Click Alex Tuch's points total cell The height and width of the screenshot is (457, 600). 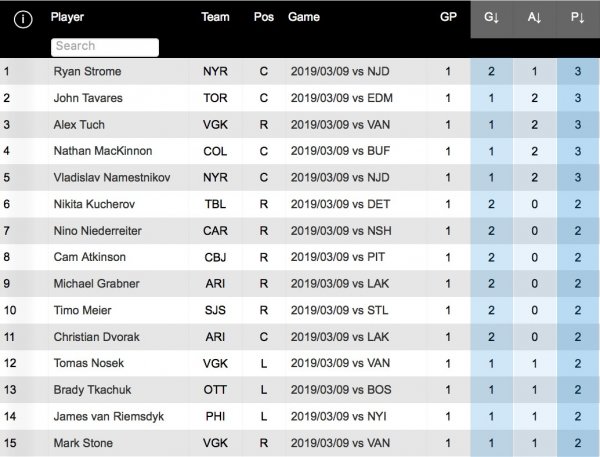tap(577, 125)
